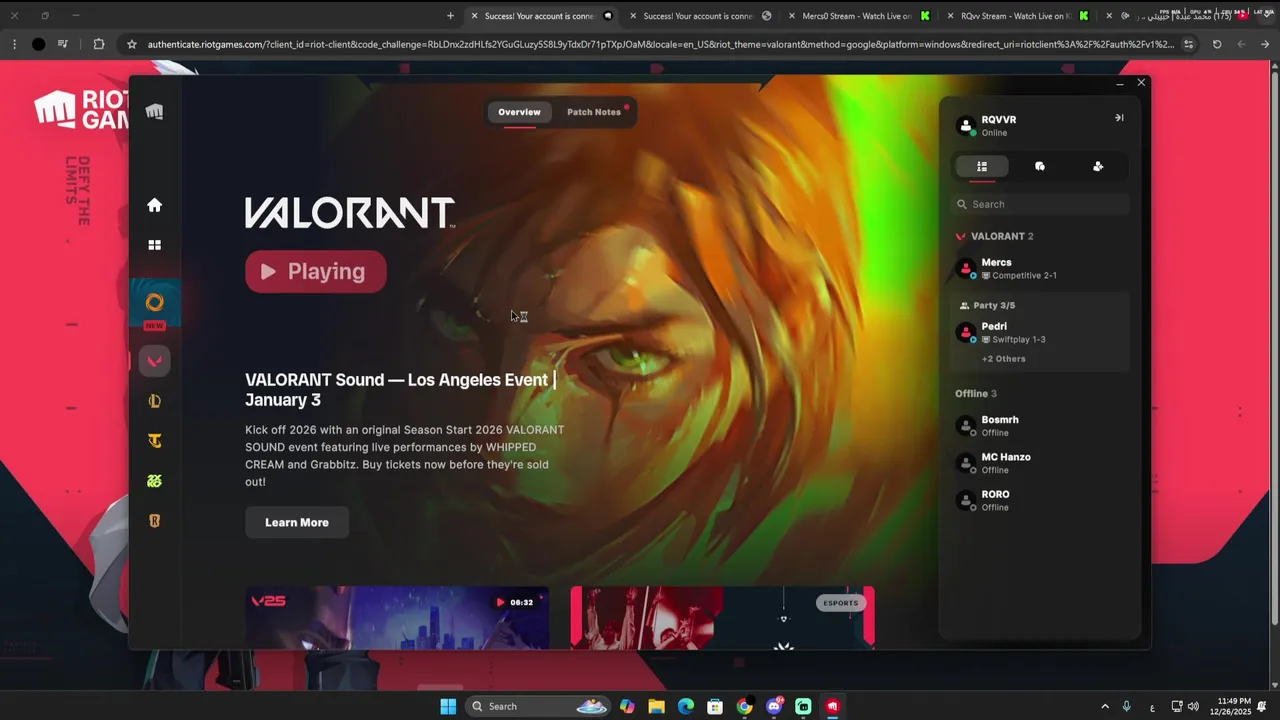Viewport: 1280px width, 720px height.
Task: Open RQVVR profile avatar
Action: coord(965,125)
